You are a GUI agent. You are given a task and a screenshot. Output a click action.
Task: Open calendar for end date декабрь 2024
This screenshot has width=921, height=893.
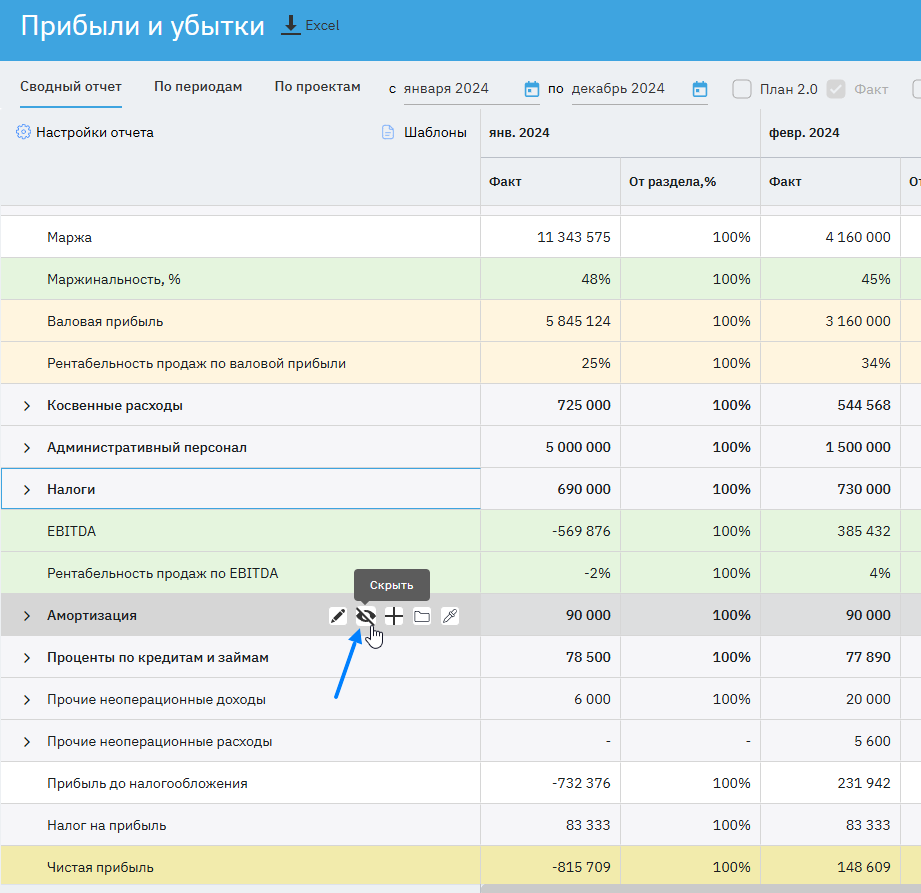pyautogui.click(x=700, y=89)
